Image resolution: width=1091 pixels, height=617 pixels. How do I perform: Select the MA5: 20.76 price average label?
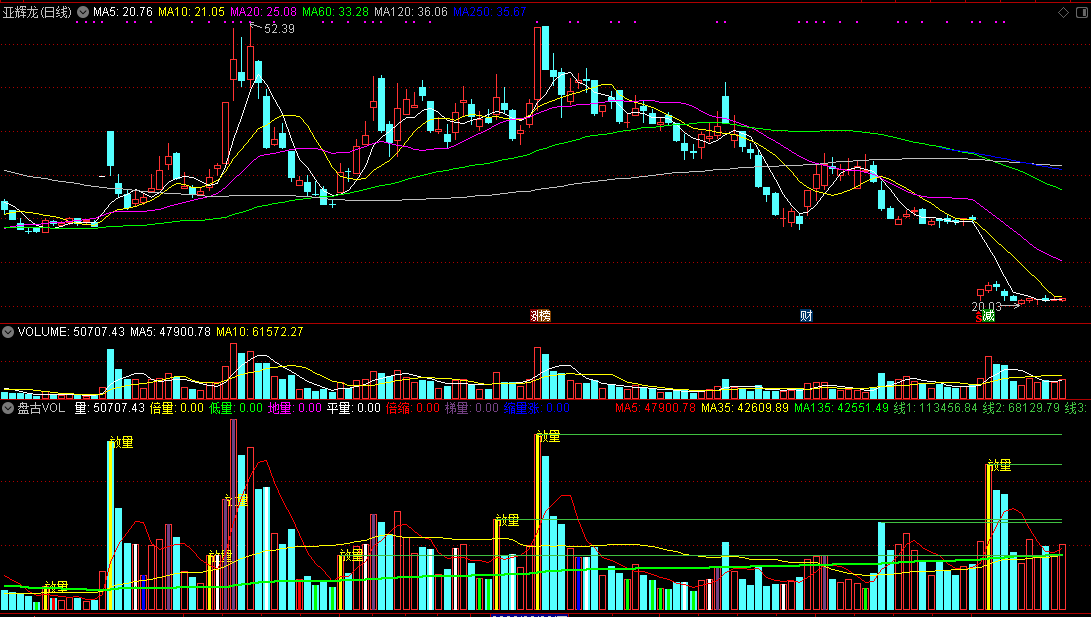pos(123,12)
